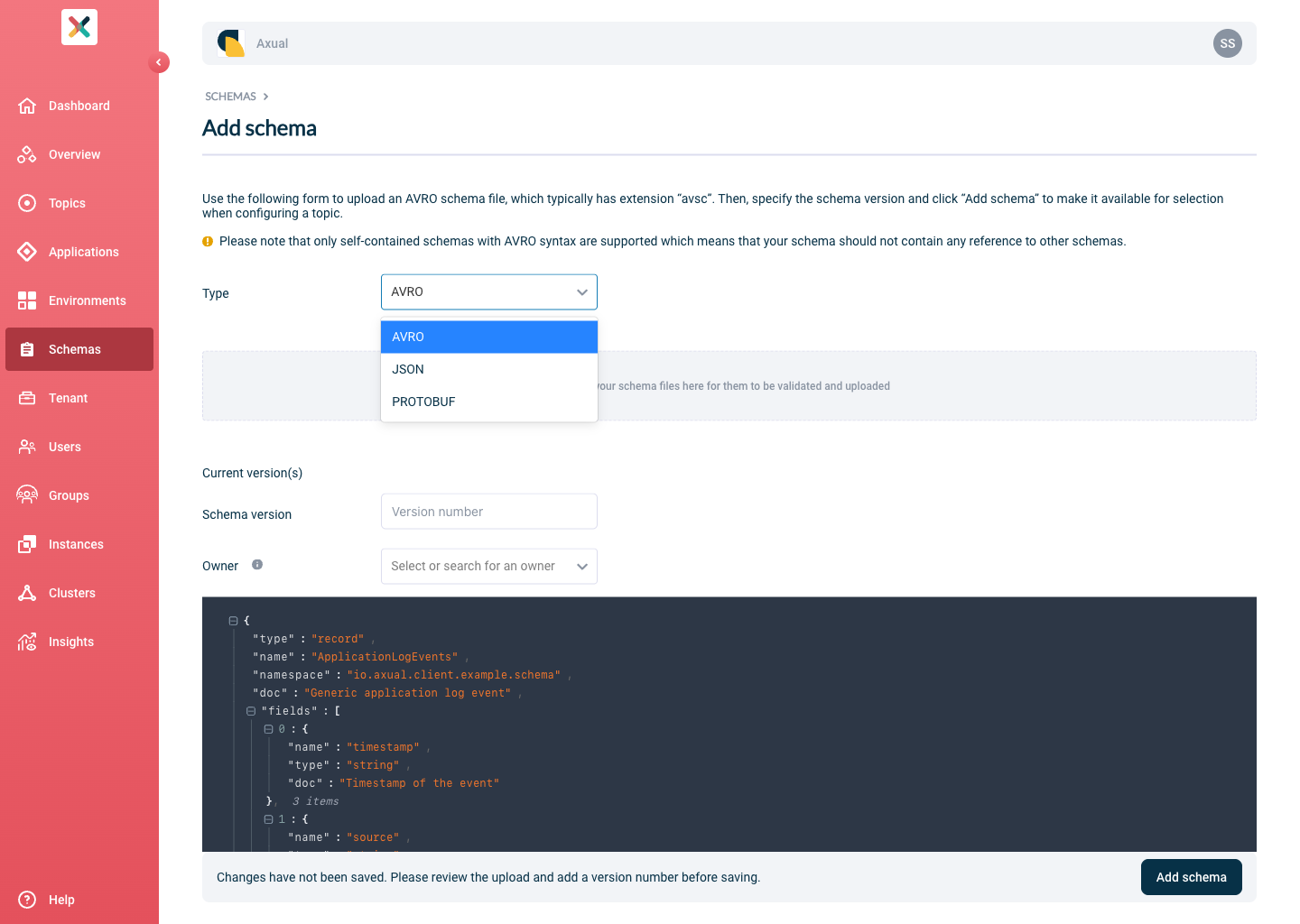Select PROTOBUF option in type list
Viewport: 1300px width, 924px height.
[489, 402]
